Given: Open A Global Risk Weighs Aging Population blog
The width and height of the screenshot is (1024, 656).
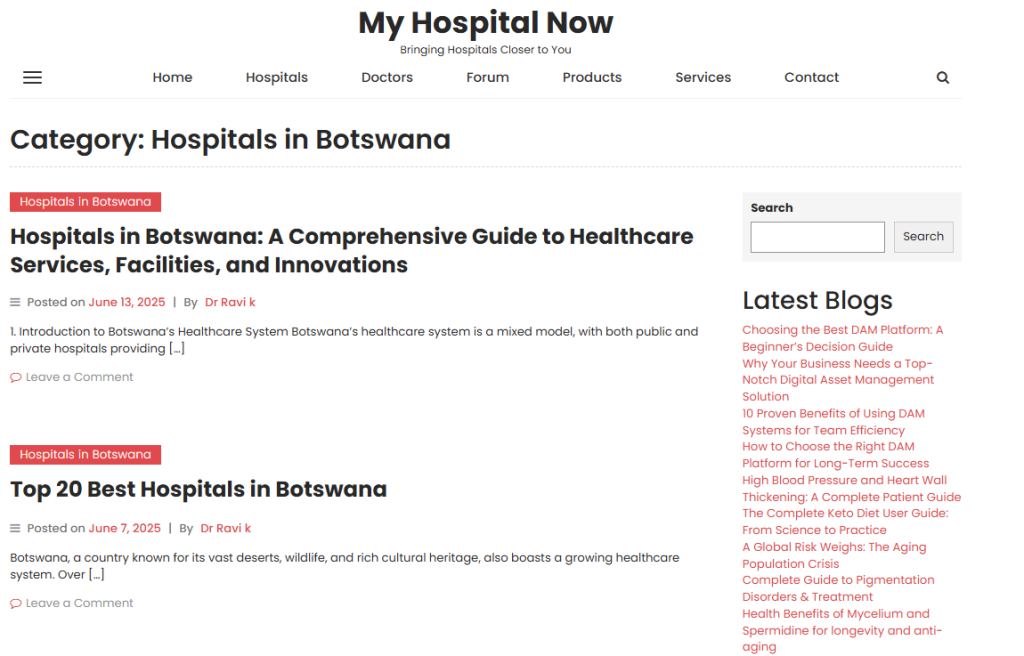Looking at the screenshot, I should [834, 555].
